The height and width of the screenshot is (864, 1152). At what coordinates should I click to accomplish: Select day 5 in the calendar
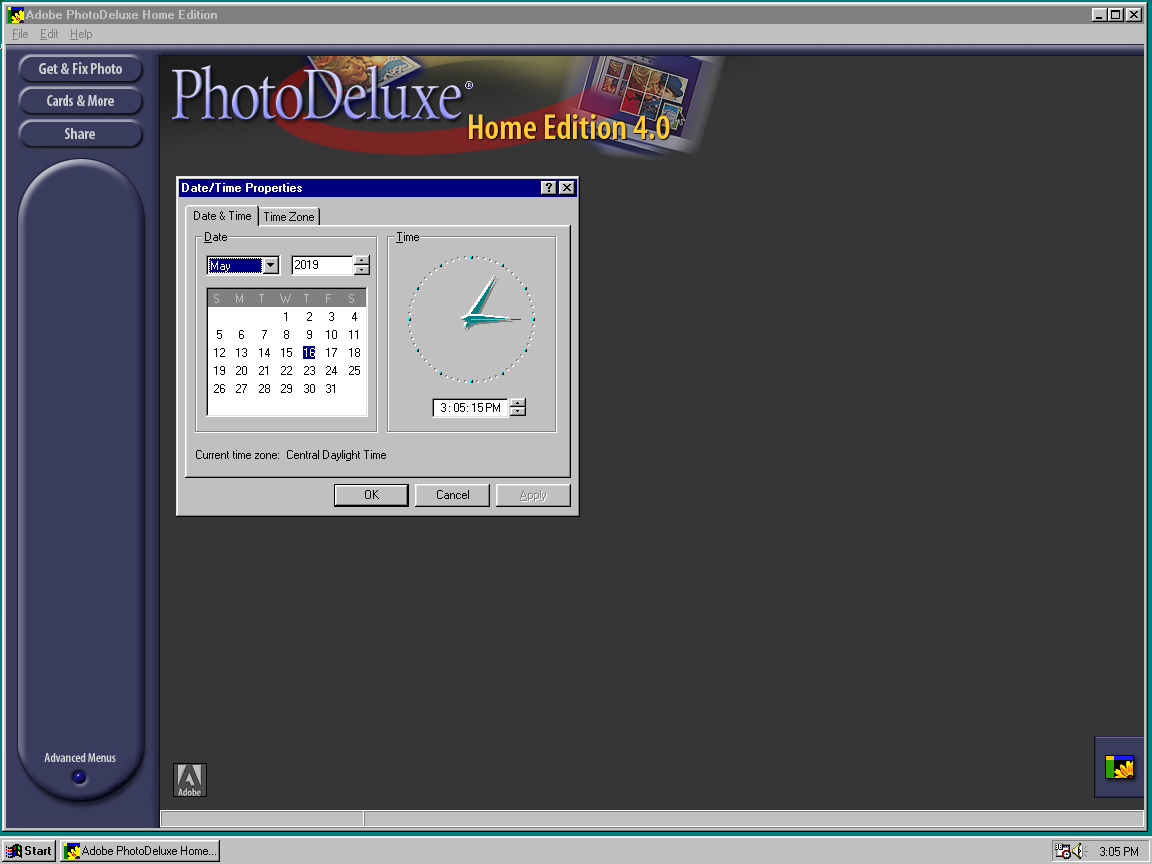(219, 334)
